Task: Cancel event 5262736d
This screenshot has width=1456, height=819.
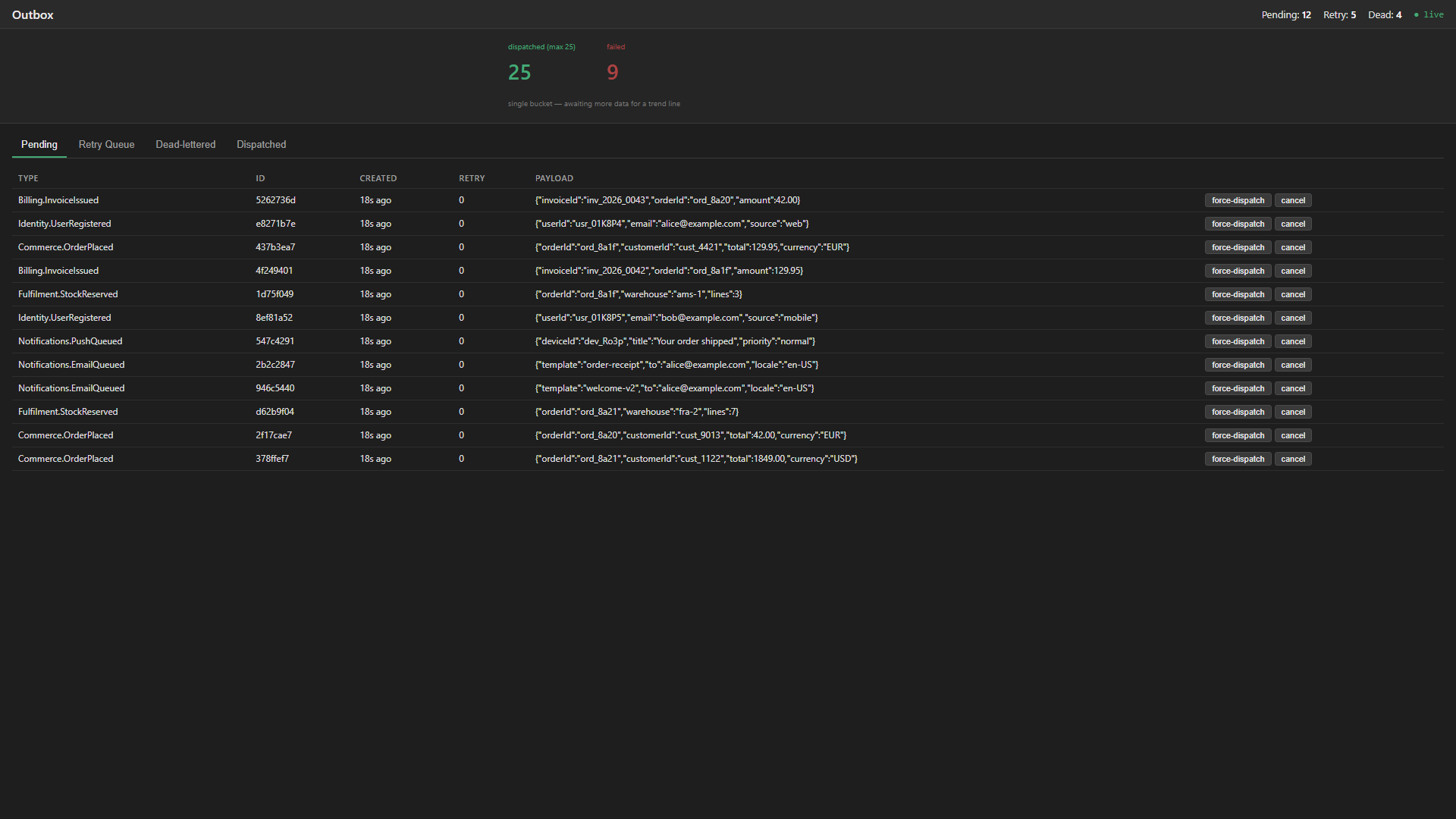Action: point(1293,200)
